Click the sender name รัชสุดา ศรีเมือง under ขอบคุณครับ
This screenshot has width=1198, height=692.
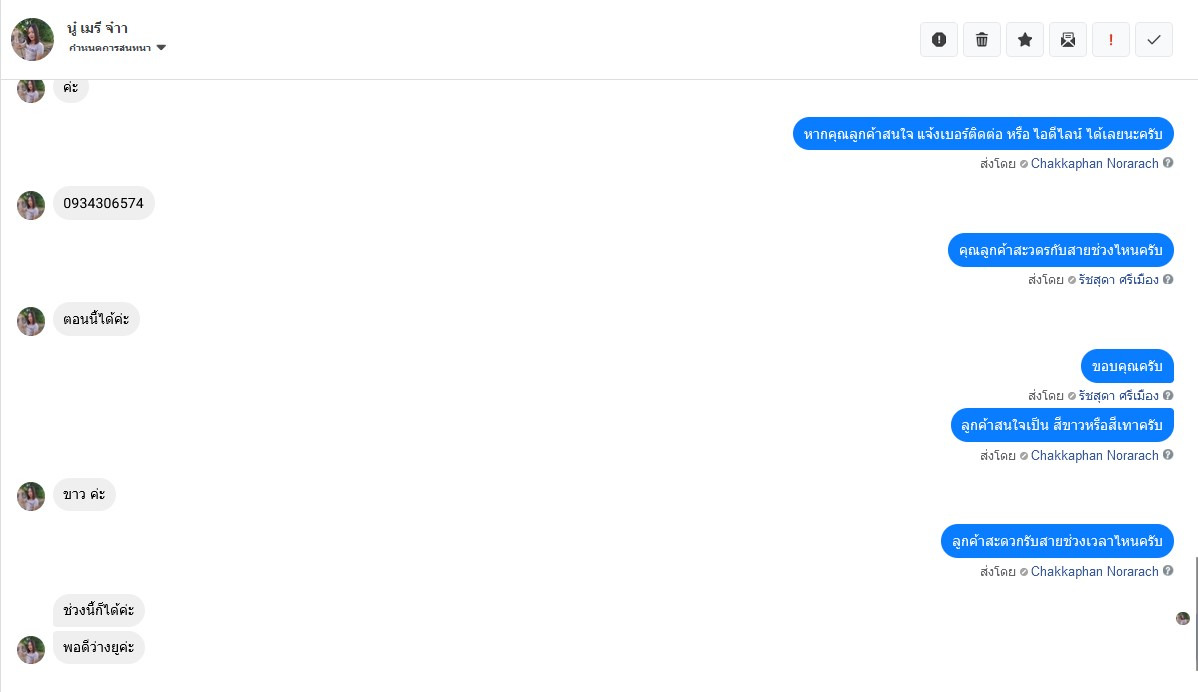[1118, 396]
